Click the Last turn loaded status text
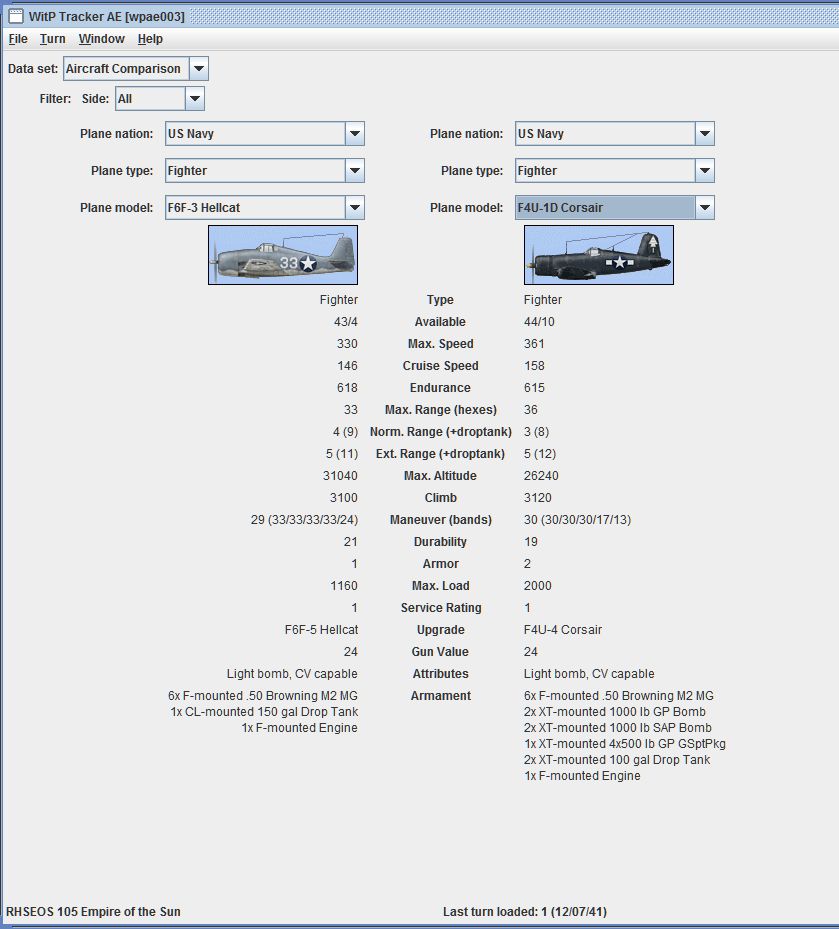 click(x=525, y=911)
